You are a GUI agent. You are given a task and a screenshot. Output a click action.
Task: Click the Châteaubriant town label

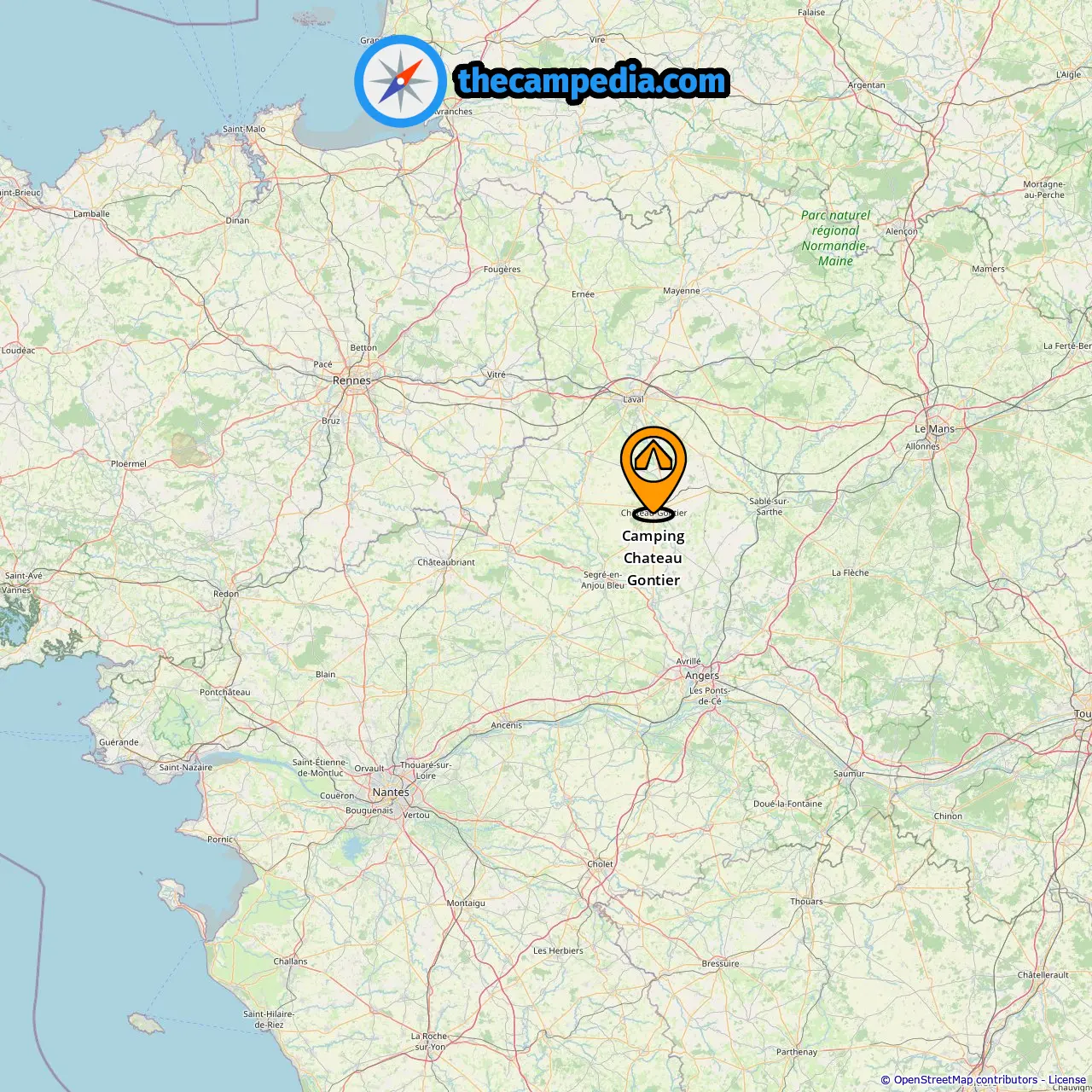click(446, 562)
